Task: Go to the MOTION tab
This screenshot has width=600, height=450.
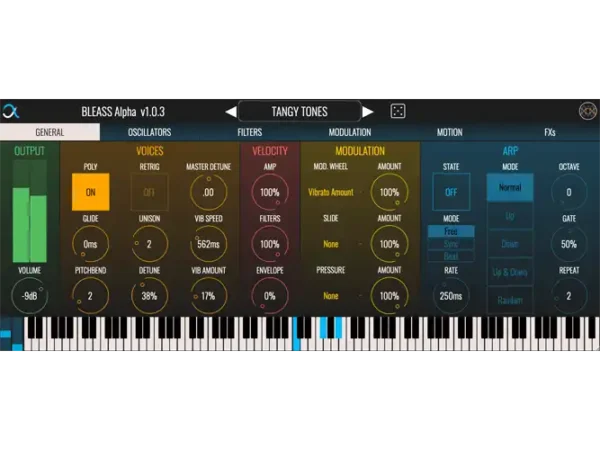Action: pos(450,132)
